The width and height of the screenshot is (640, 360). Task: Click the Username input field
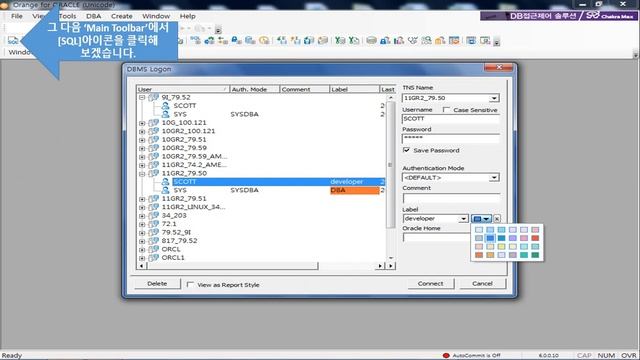(451, 119)
